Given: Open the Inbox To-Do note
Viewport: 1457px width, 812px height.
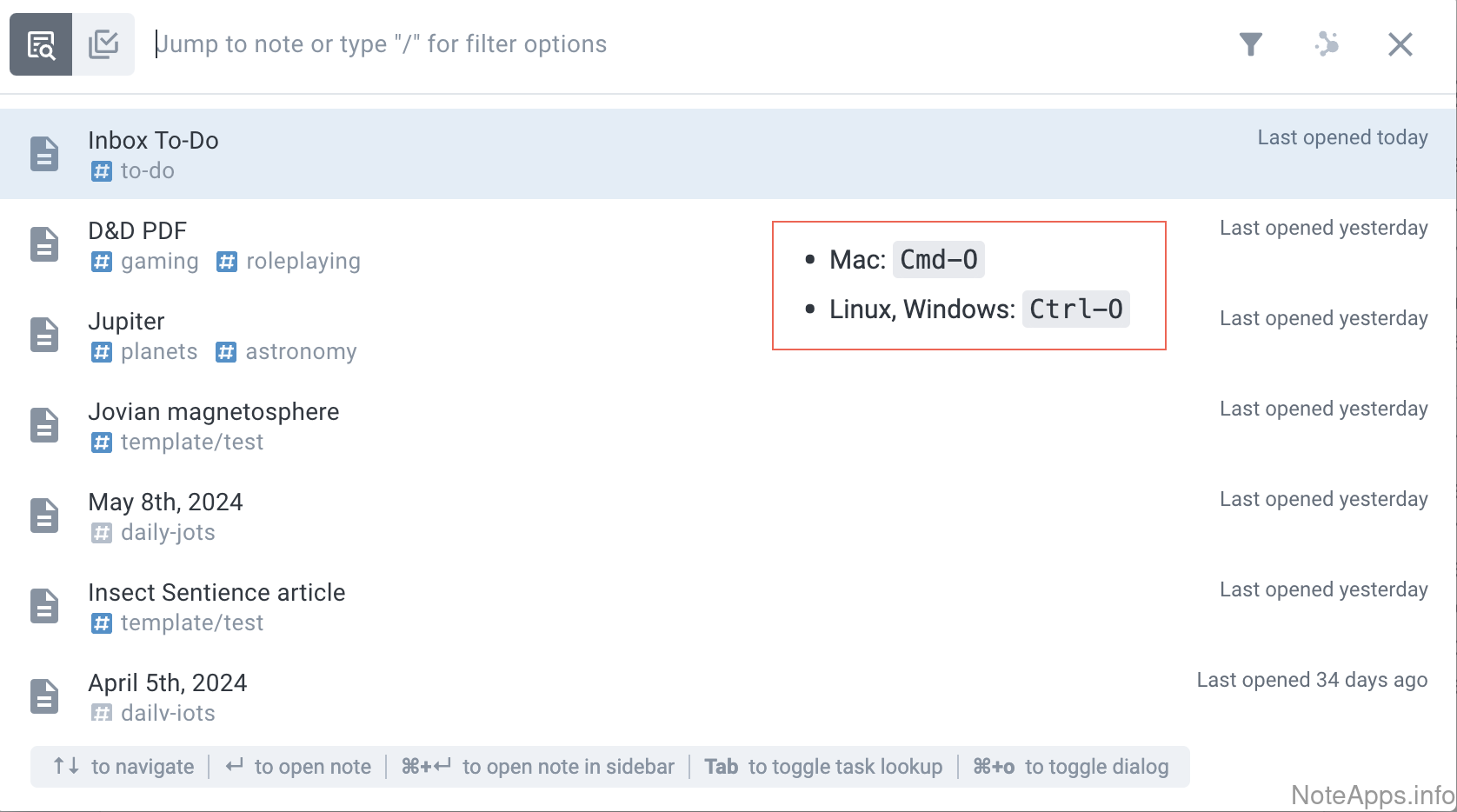Looking at the screenshot, I should click(153, 141).
